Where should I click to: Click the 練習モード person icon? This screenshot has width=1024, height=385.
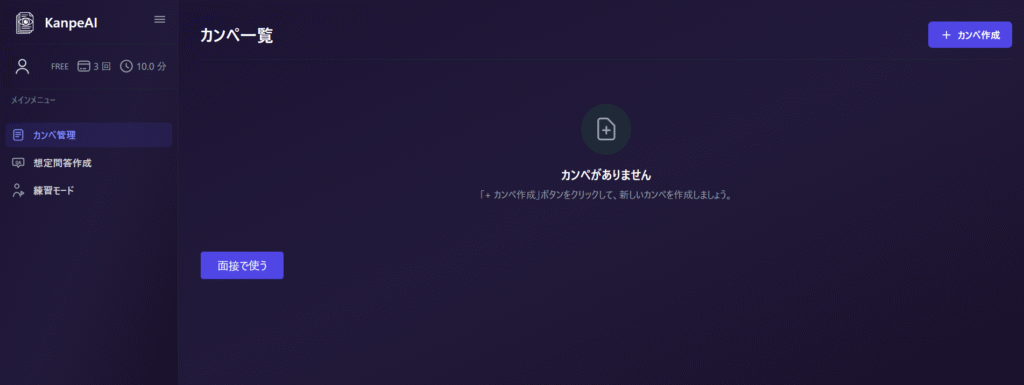coord(18,191)
